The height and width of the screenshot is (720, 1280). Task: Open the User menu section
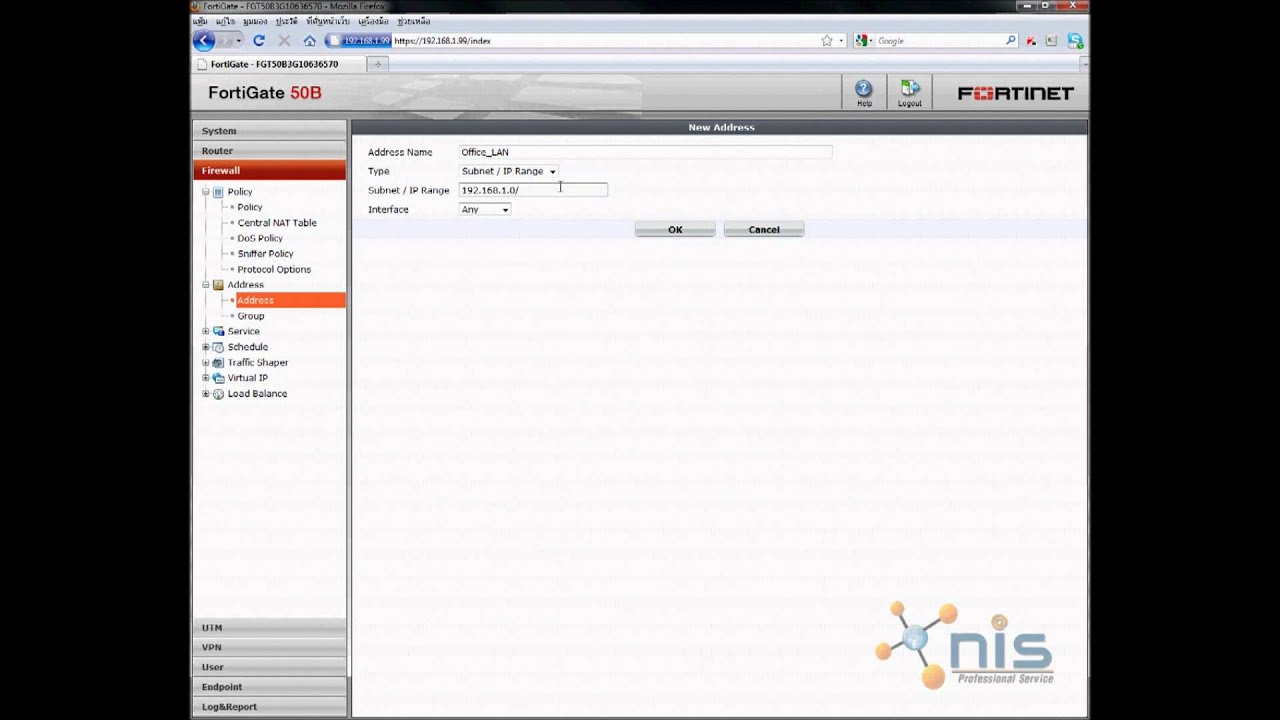tap(269, 667)
